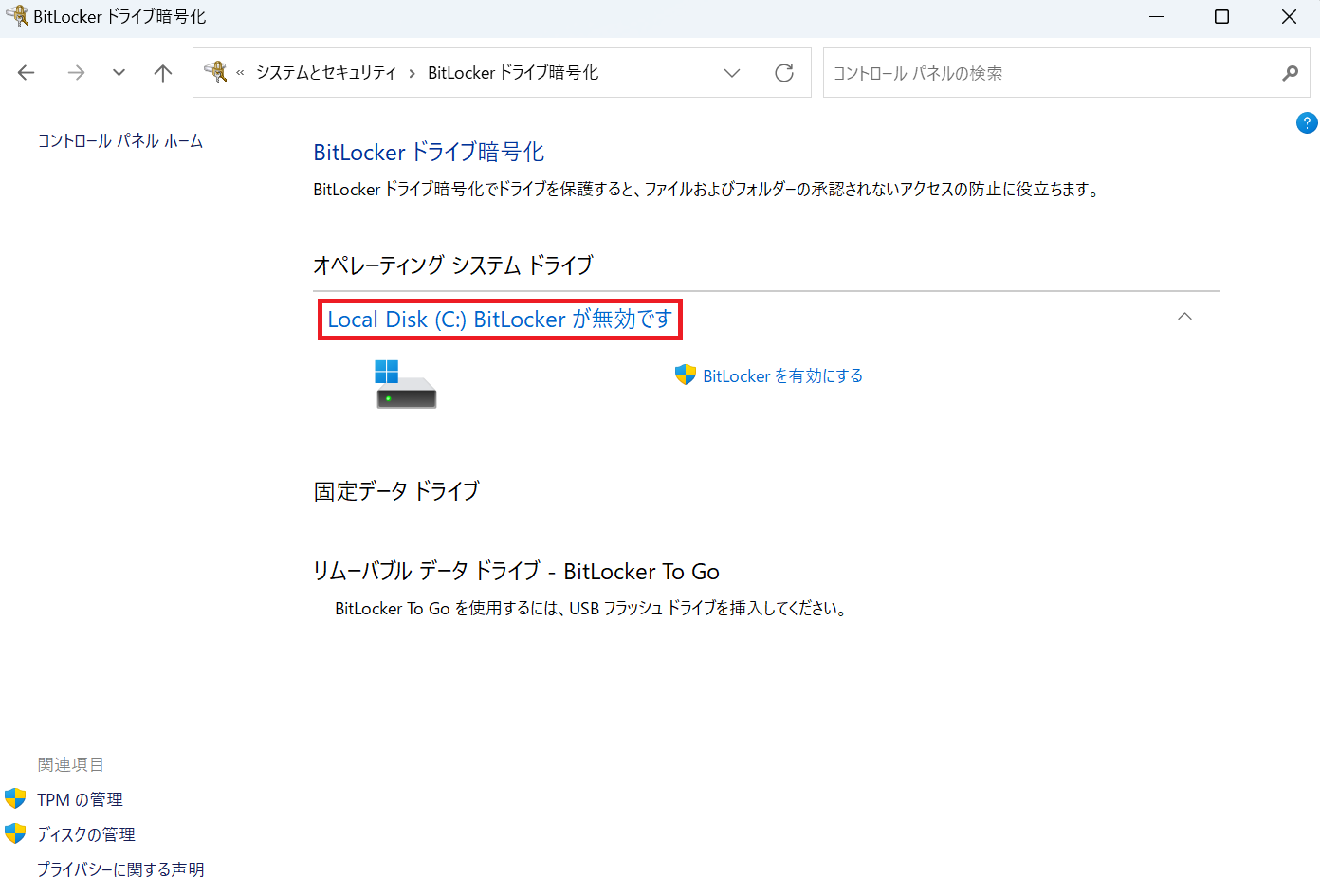Click the Local Disk C: drive icon
Viewport: 1320px width, 896px height.
click(x=406, y=384)
